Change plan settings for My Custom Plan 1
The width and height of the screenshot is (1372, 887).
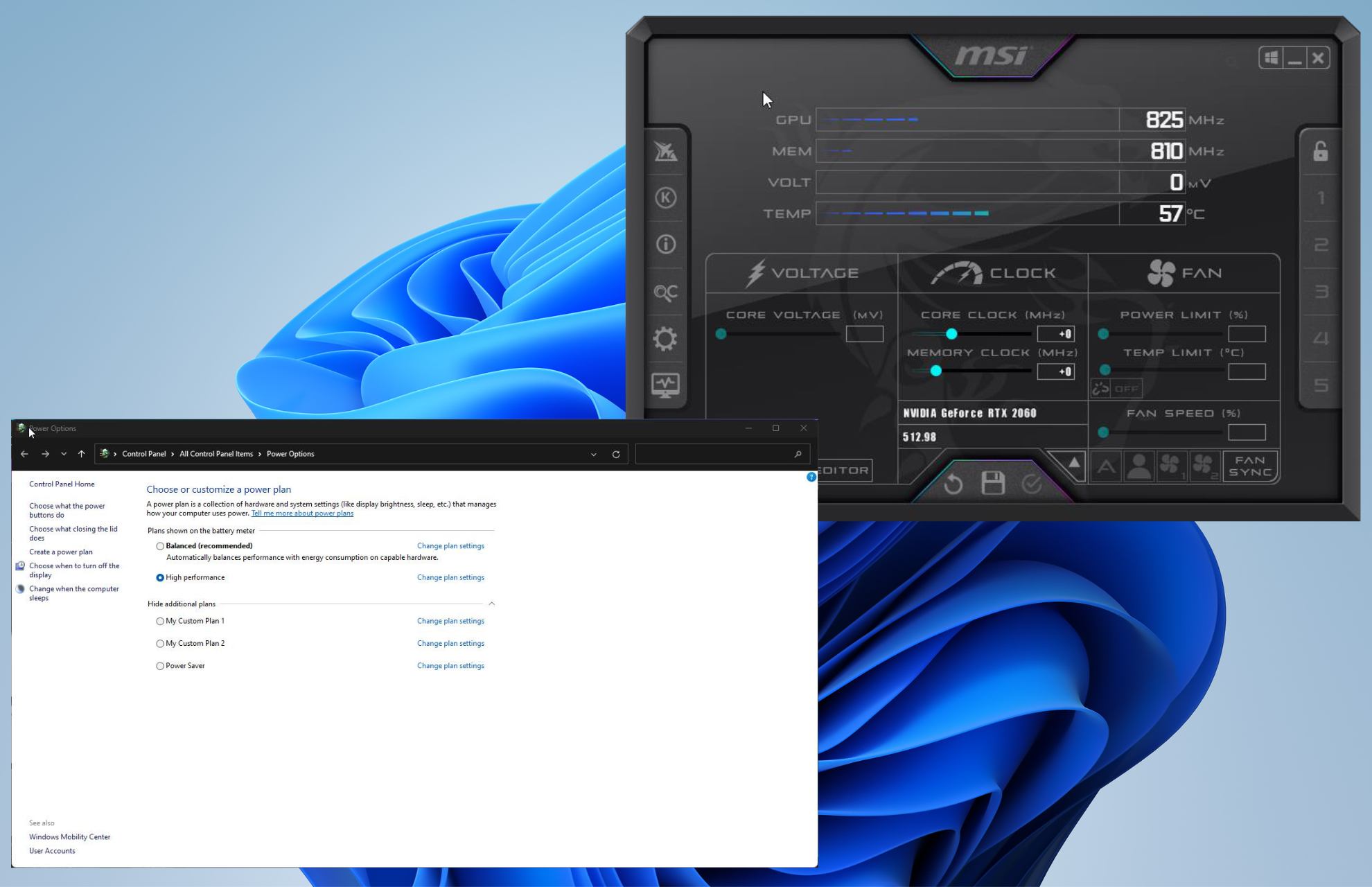coord(450,621)
